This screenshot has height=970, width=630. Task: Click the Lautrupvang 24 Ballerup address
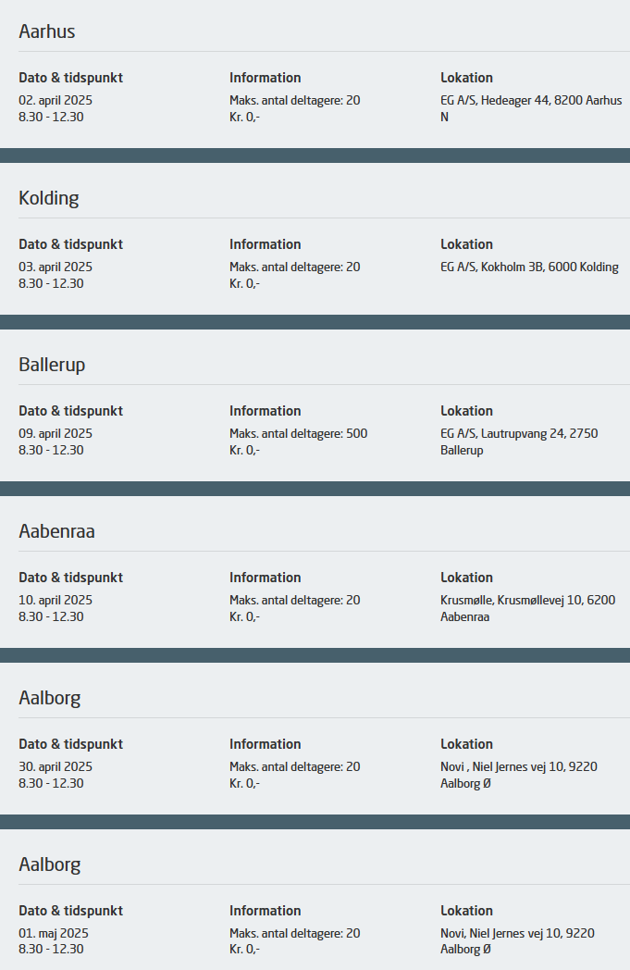532,441
